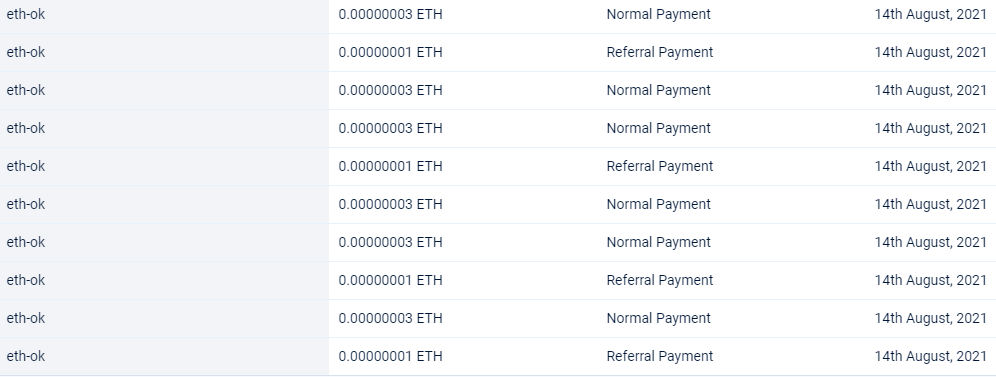Image resolution: width=996 pixels, height=377 pixels.
Task: Click the topmost Normal Payment label
Action: 658,14
